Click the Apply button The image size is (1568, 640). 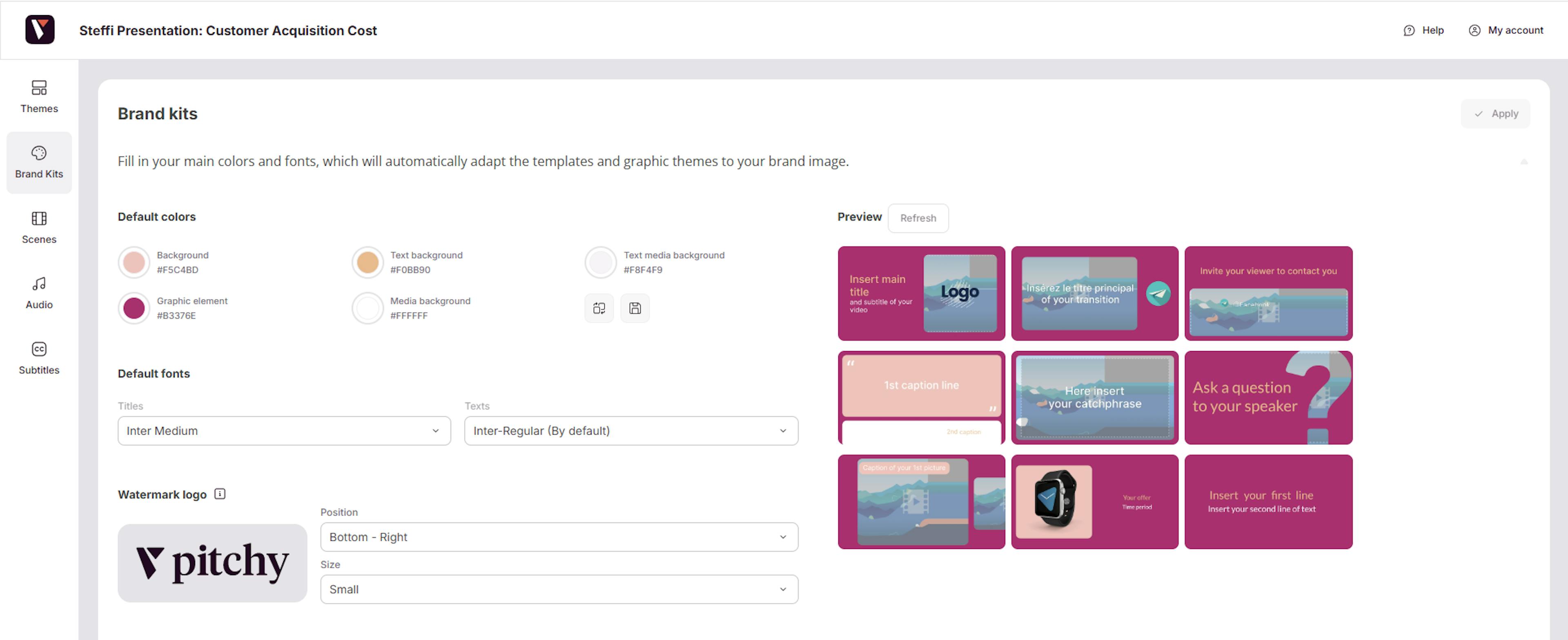click(x=1496, y=113)
